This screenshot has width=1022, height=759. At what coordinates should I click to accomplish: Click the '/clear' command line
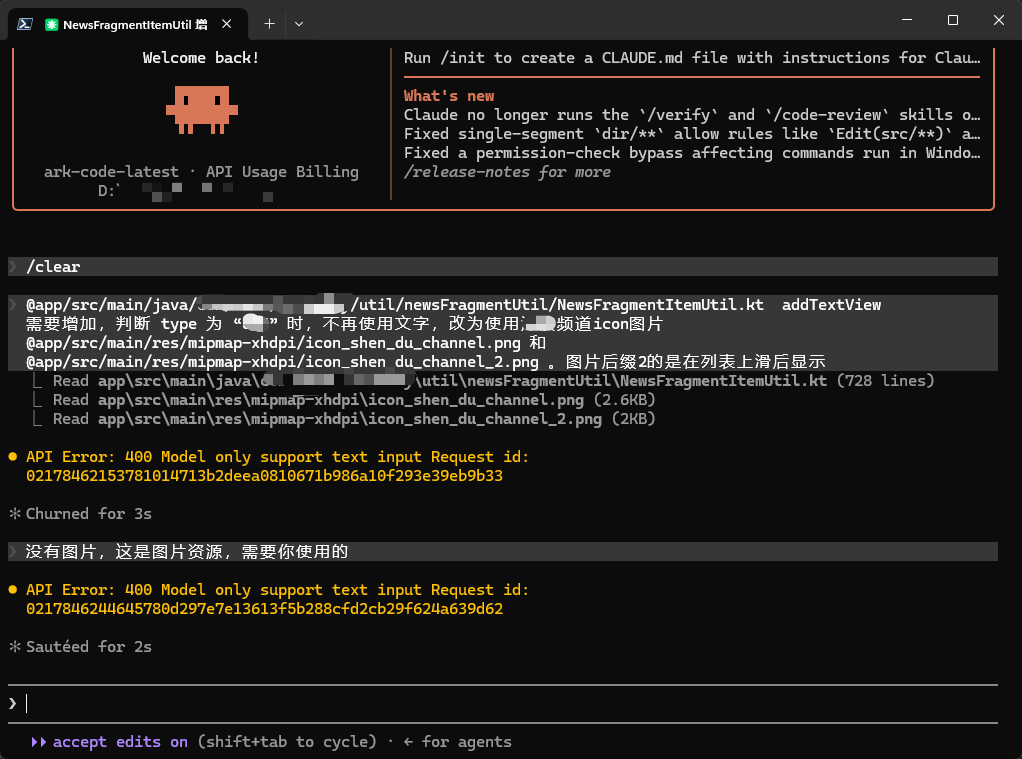(x=503, y=267)
